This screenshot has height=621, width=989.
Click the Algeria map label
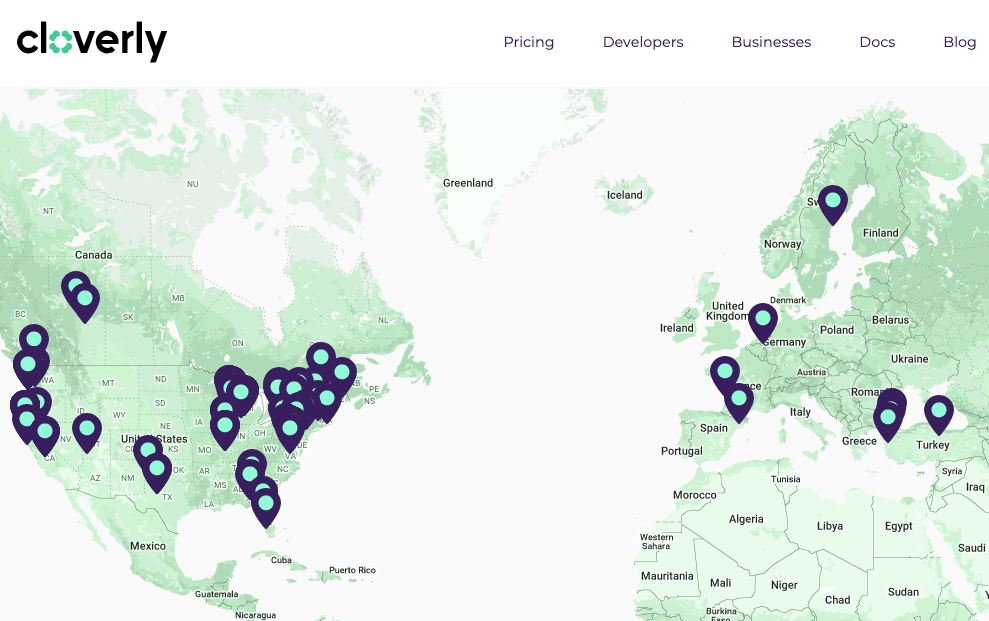tap(746, 519)
